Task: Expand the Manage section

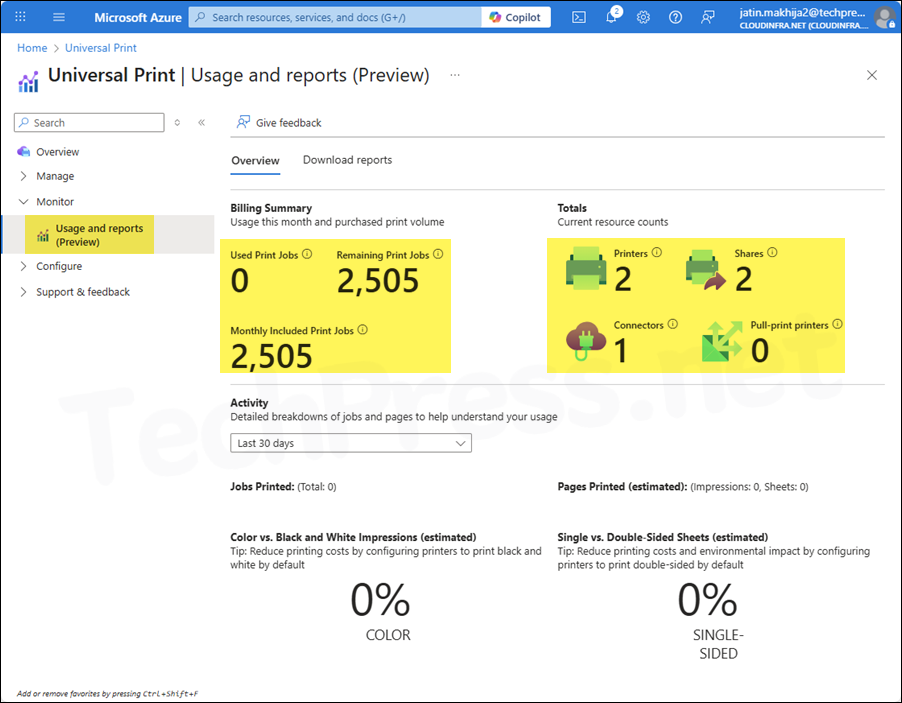Action: pyautogui.click(x=55, y=176)
